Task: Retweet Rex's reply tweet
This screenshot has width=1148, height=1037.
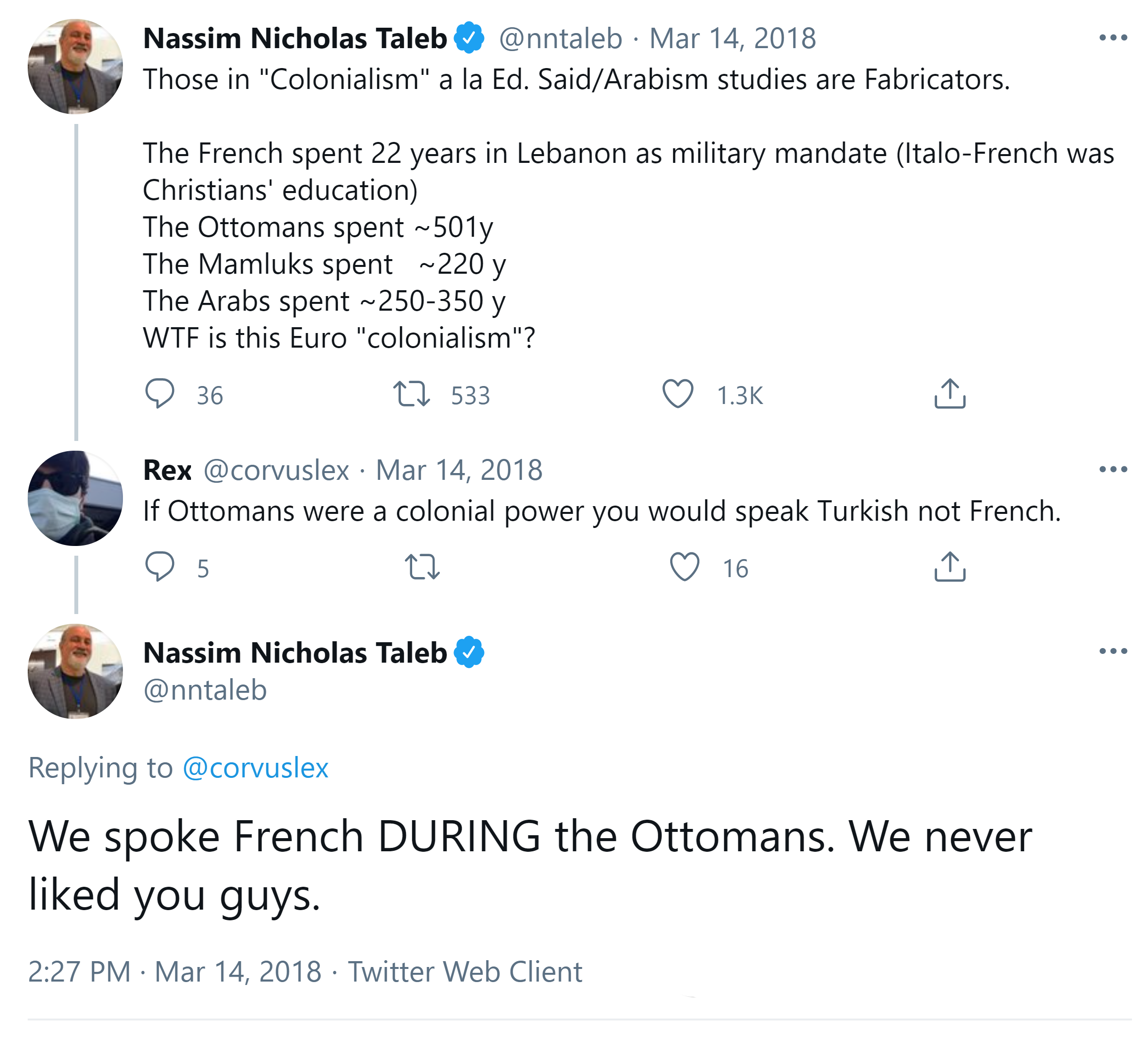Action: (x=422, y=566)
